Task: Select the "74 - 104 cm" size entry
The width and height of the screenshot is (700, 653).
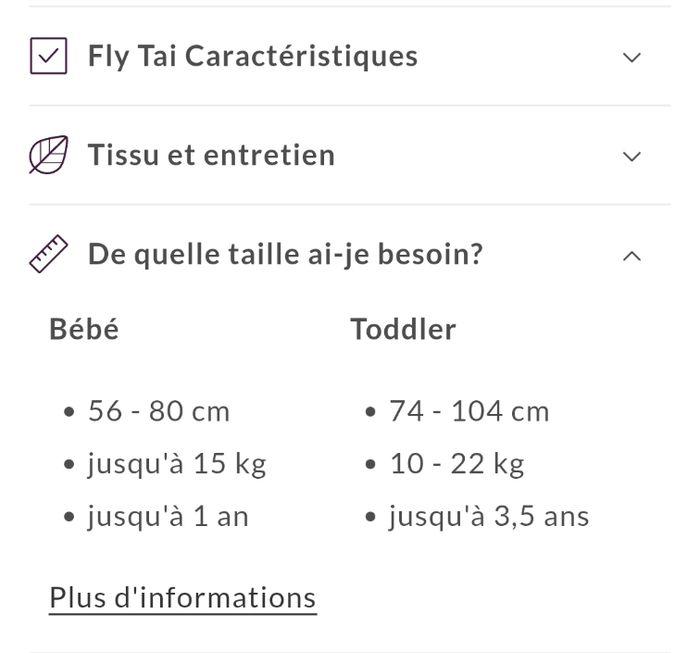Action: click(x=469, y=411)
